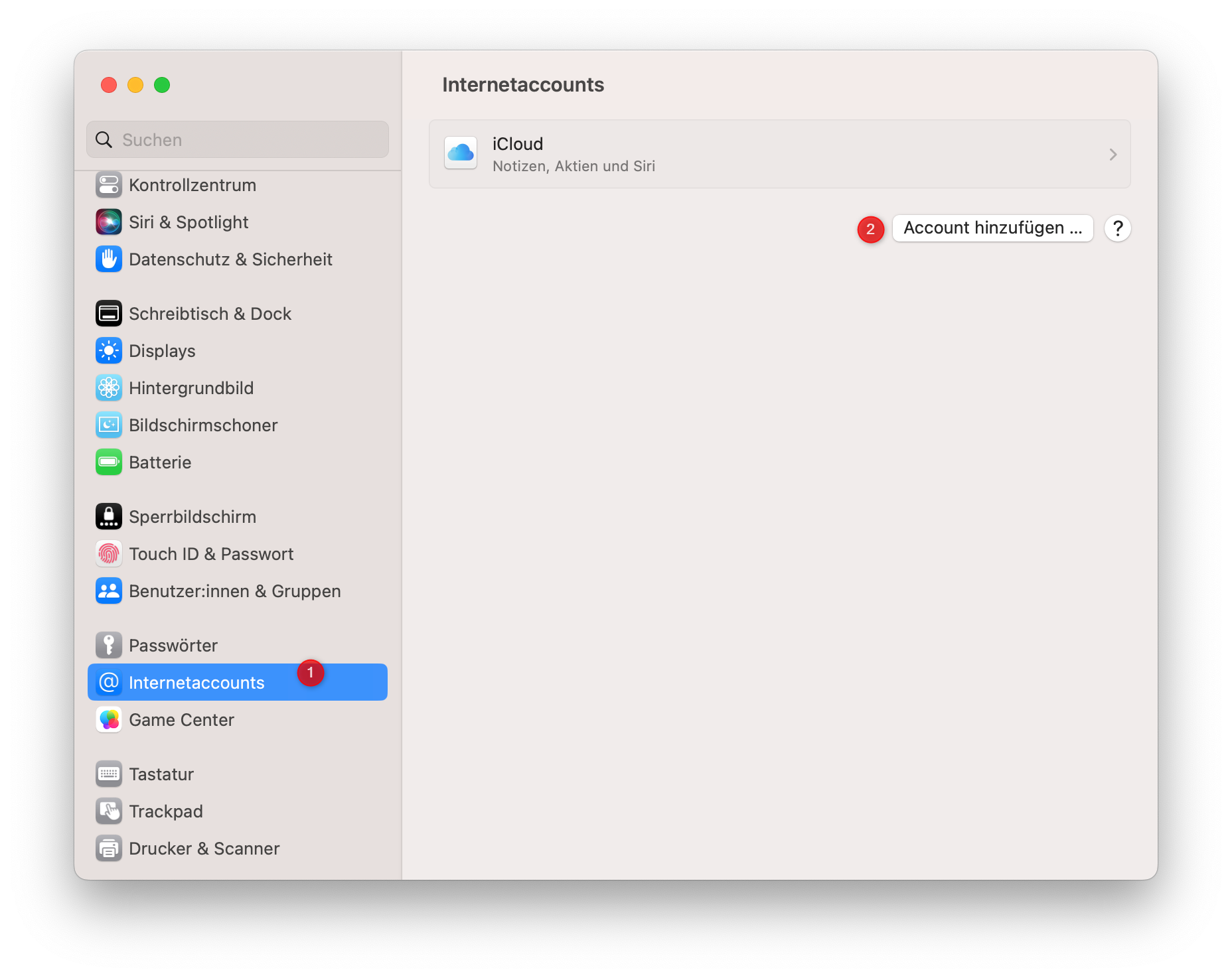Close the settings window with red button
The image size is (1232, 978).
pos(109,85)
